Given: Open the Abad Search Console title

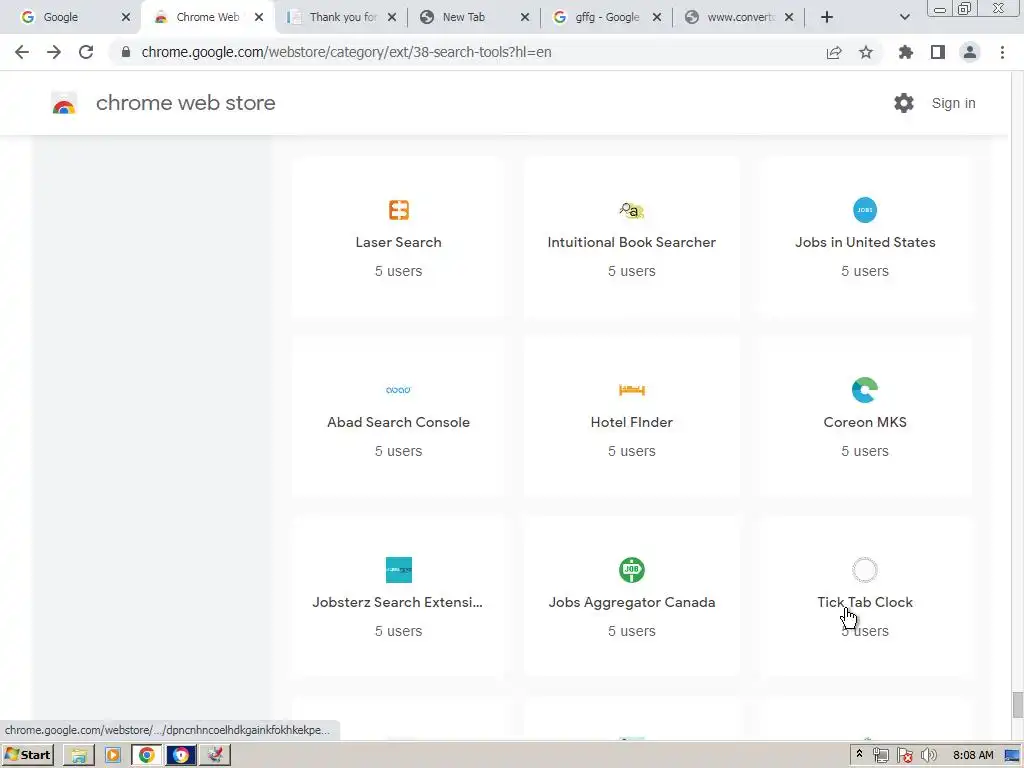Looking at the screenshot, I should (x=398, y=423).
